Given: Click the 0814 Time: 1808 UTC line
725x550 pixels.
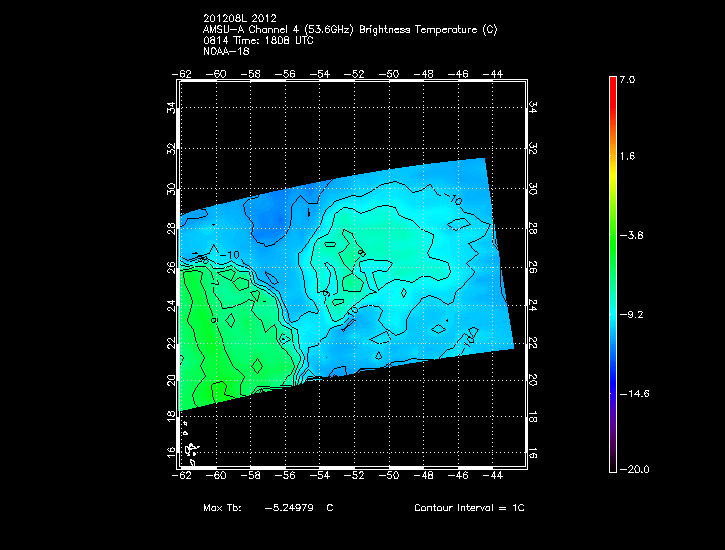Looking at the screenshot, I should (x=261, y=41).
